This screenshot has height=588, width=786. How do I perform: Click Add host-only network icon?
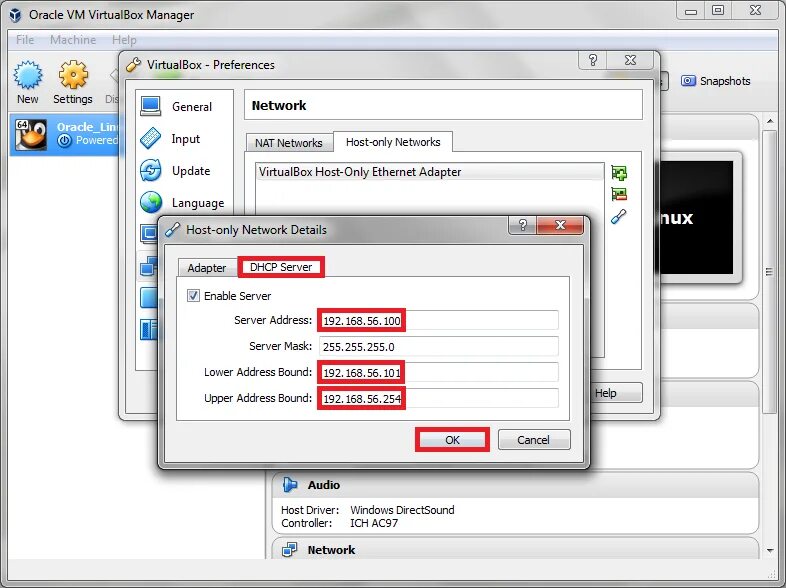619,173
